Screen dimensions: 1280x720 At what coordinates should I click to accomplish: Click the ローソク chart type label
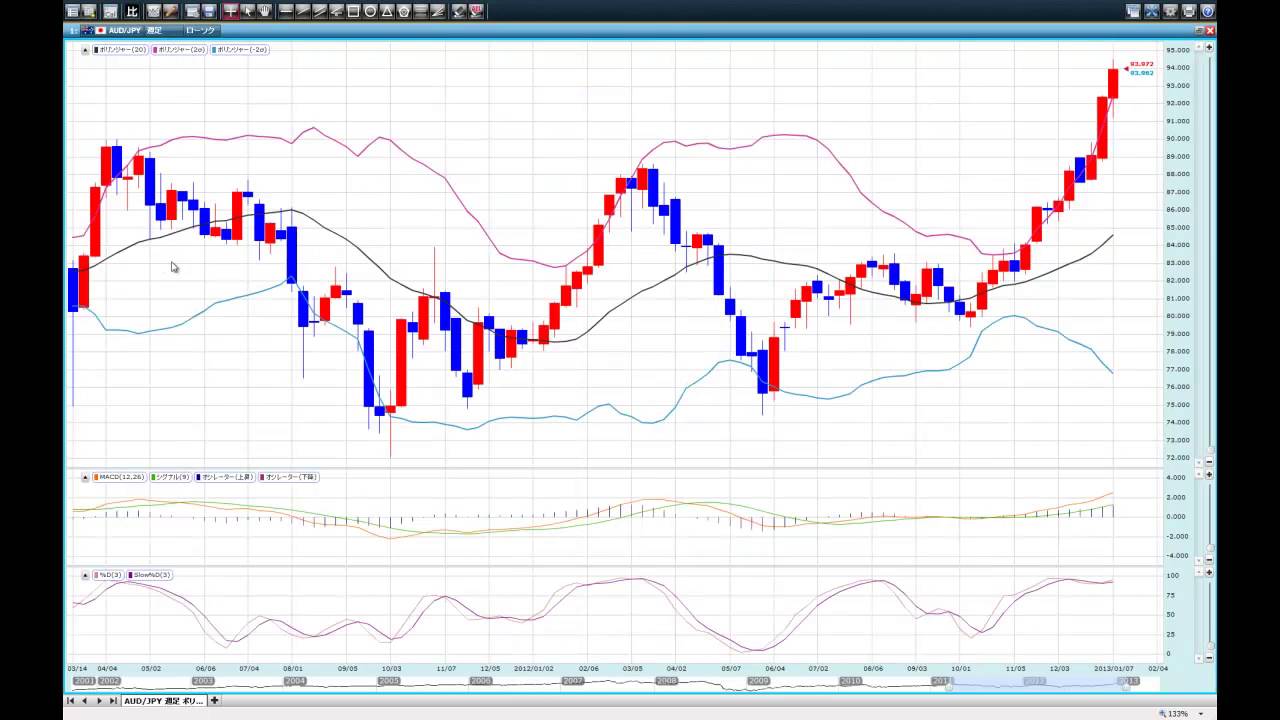click(200, 30)
